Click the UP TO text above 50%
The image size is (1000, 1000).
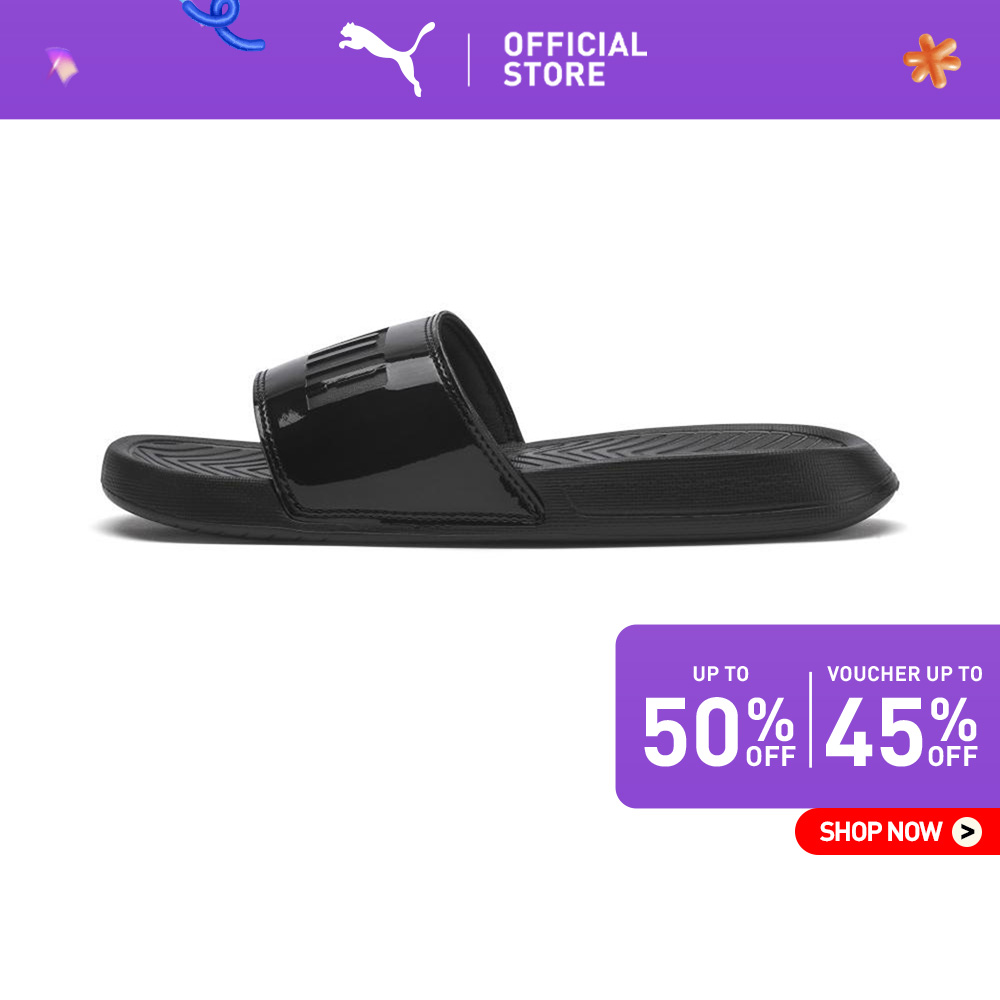point(721,673)
